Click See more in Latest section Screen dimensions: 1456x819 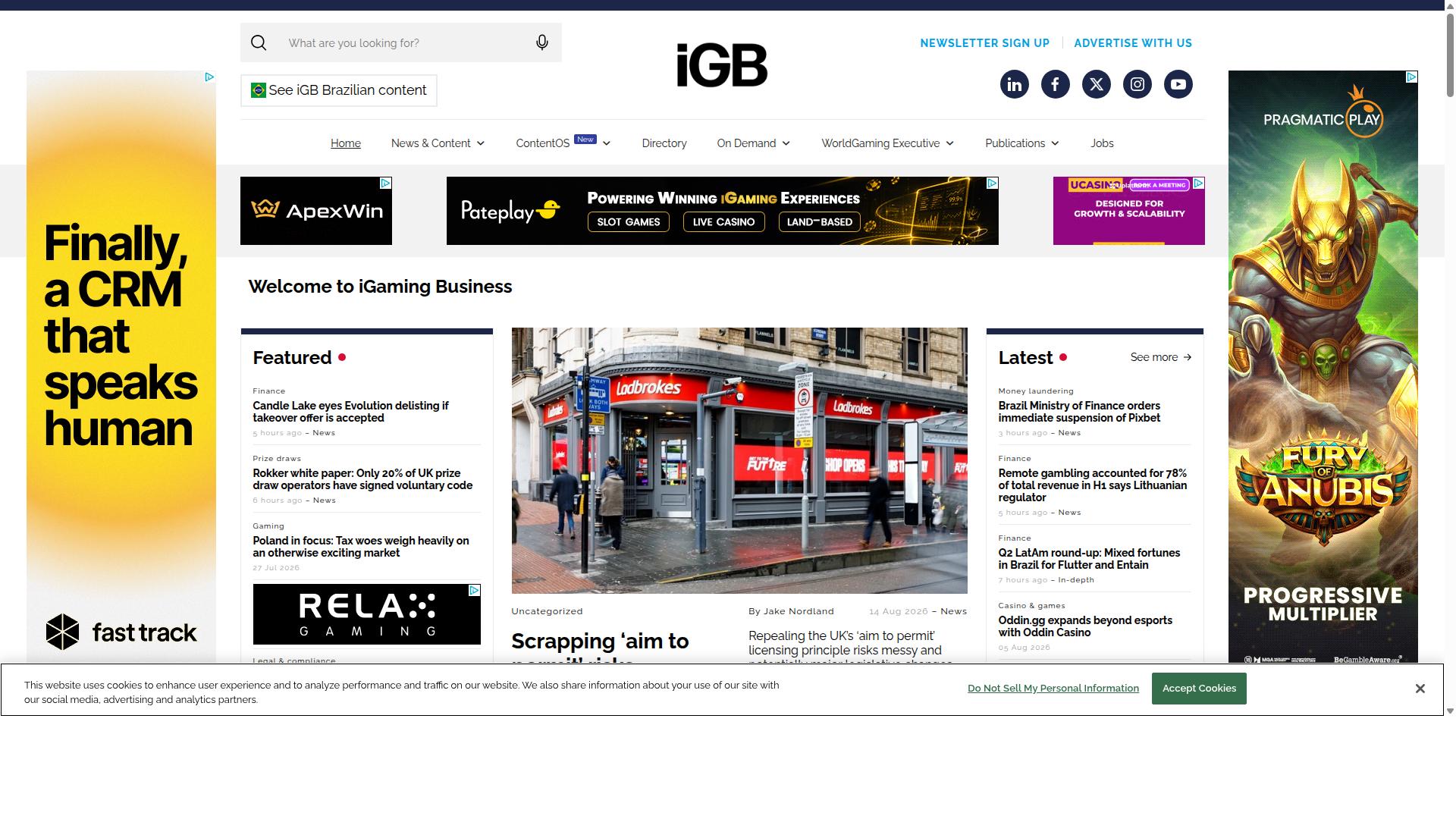click(1161, 357)
